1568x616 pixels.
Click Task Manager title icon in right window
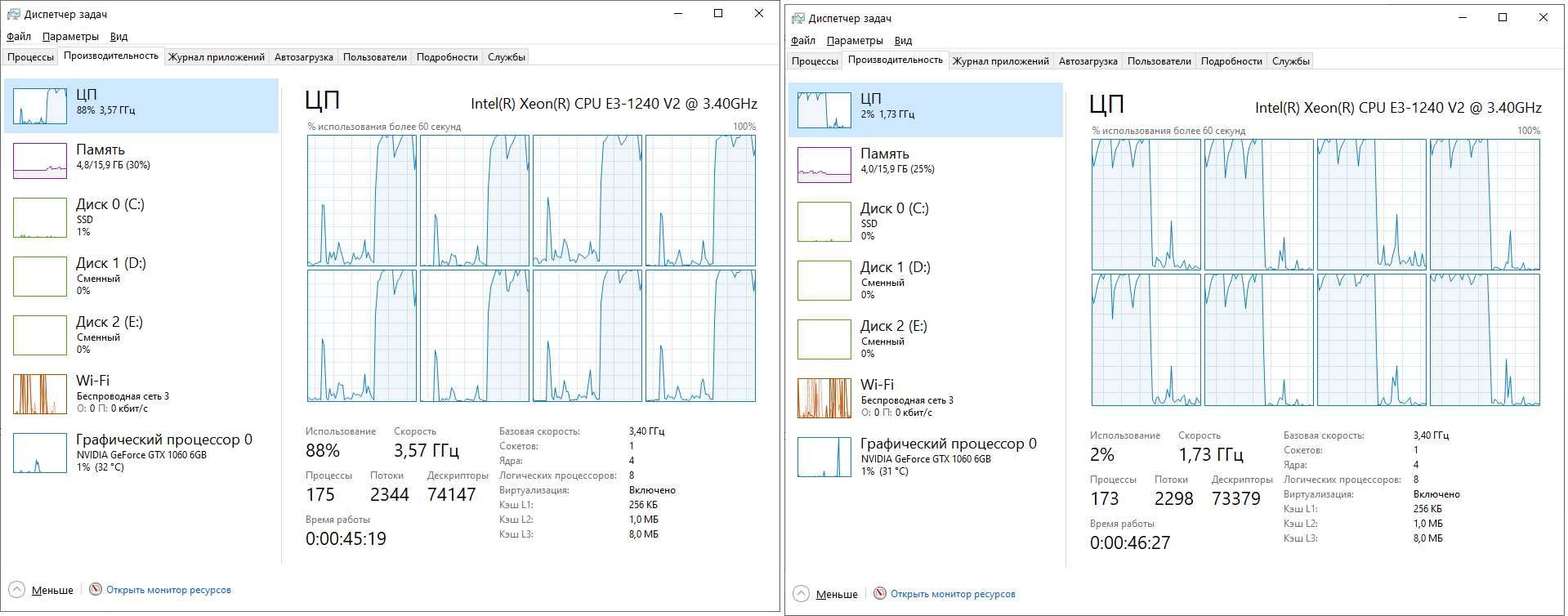click(797, 18)
